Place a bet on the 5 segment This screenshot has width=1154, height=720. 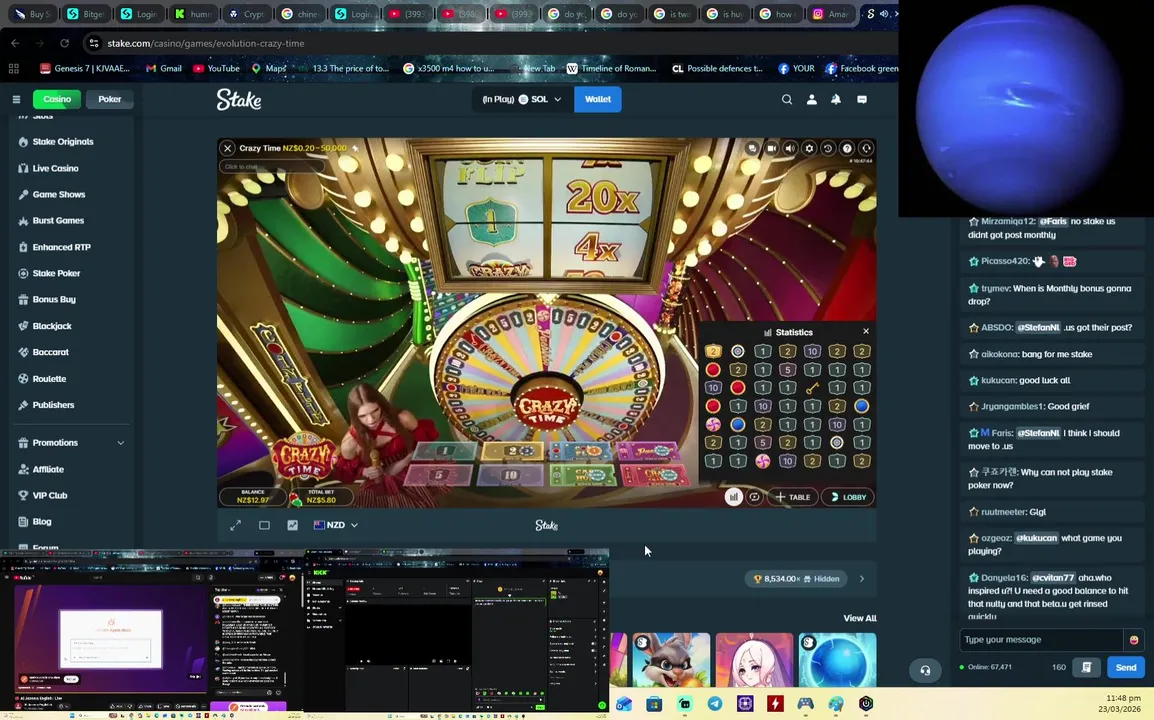pyautogui.click(x=439, y=475)
